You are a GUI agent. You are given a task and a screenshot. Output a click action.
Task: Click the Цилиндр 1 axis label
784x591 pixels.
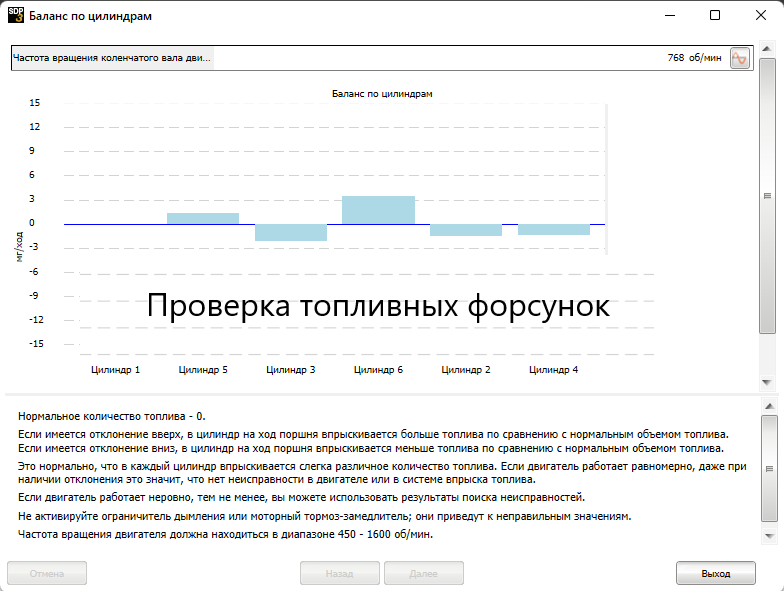[116, 370]
